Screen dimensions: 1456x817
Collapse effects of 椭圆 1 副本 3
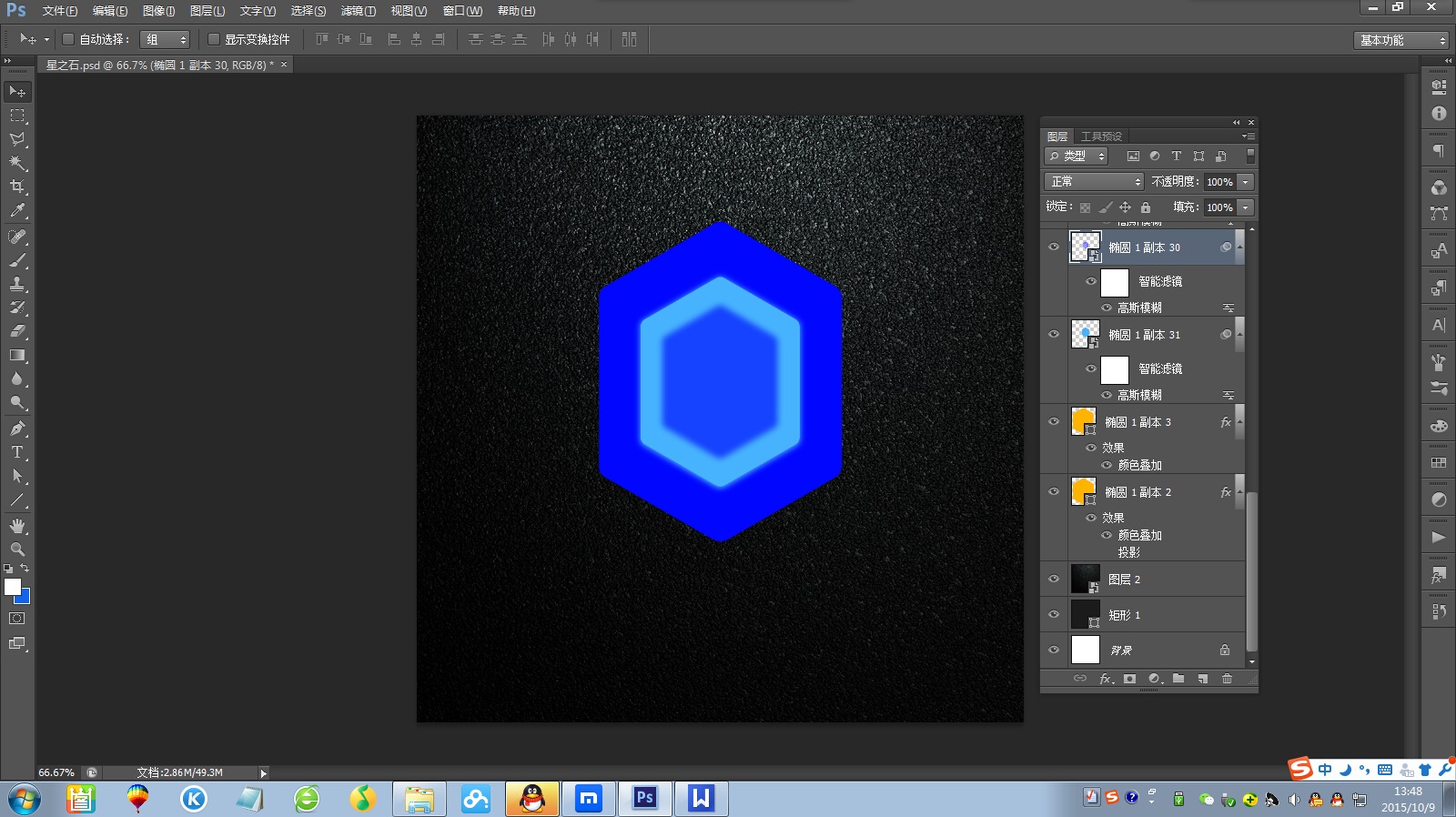(1239, 421)
